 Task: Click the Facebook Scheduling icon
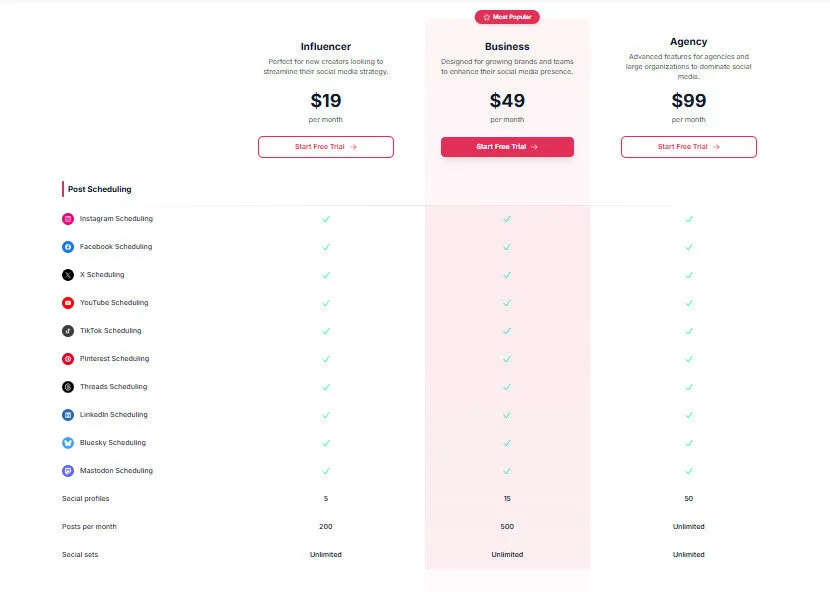pyautogui.click(x=68, y=246)
